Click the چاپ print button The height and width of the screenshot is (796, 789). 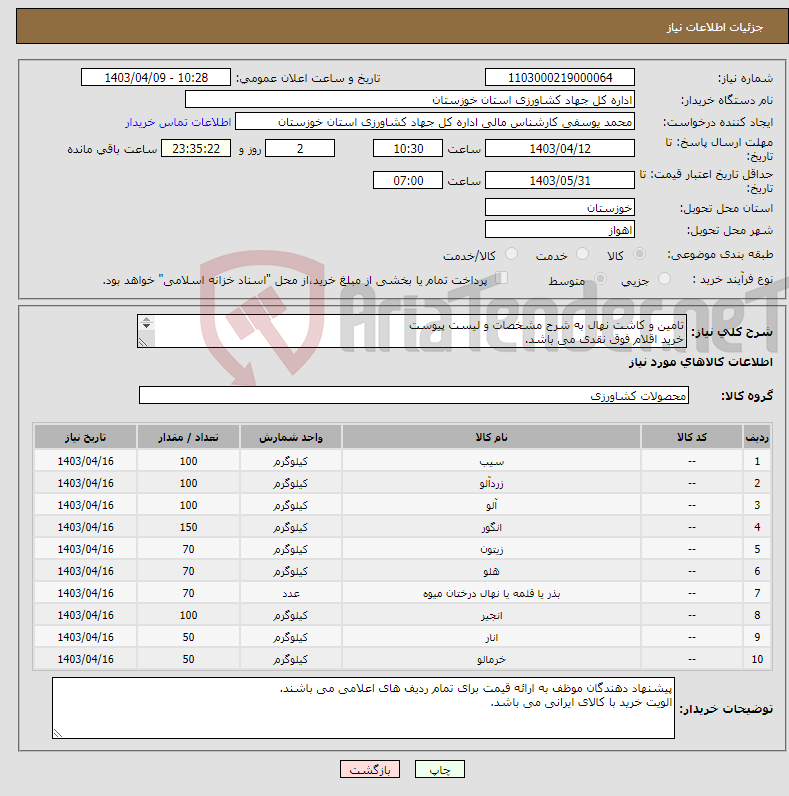(440, 769)
